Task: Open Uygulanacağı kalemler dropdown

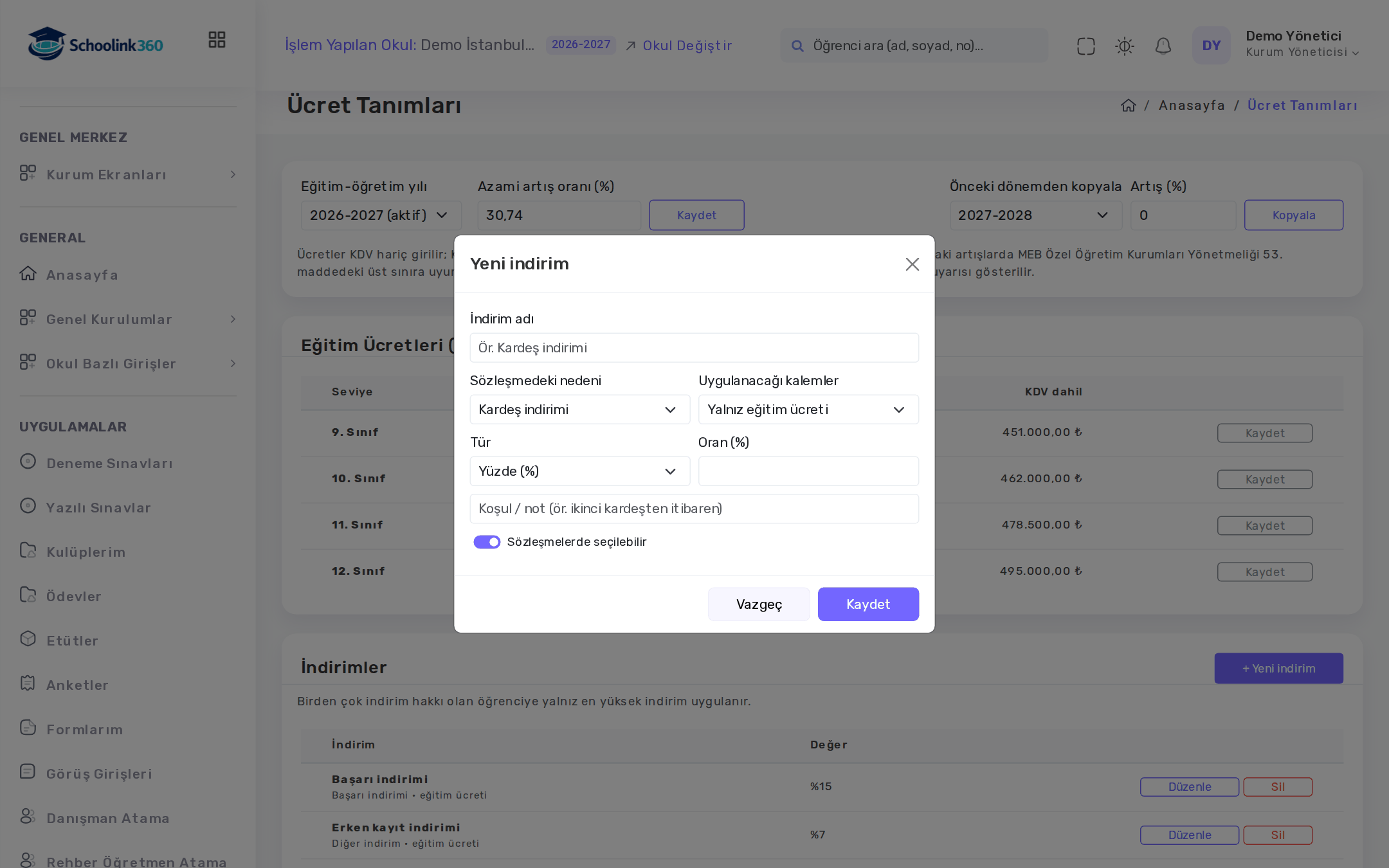Action: (x=808, y=410)
